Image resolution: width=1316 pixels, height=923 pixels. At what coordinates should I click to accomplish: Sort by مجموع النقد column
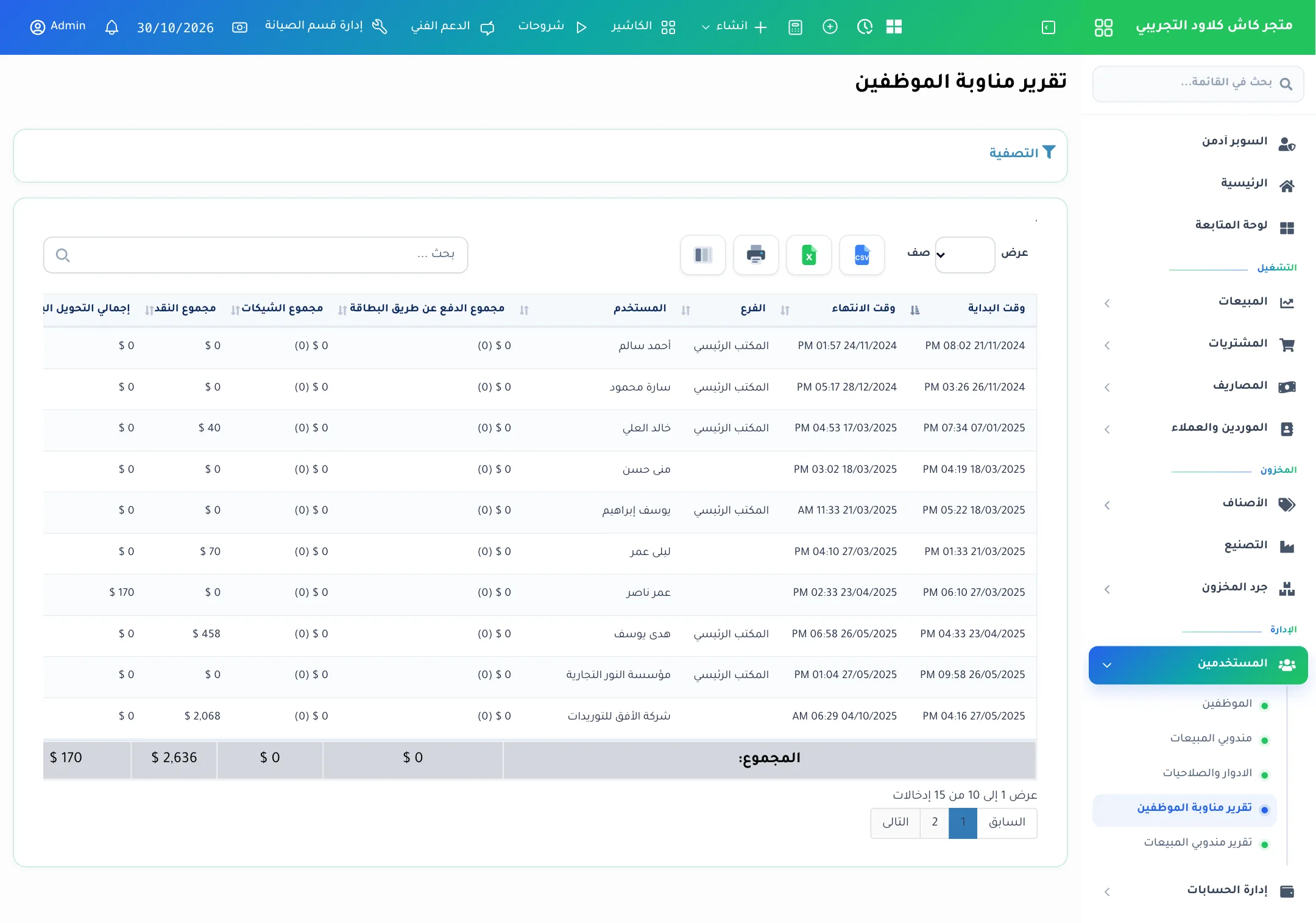(x=185, y=309)
